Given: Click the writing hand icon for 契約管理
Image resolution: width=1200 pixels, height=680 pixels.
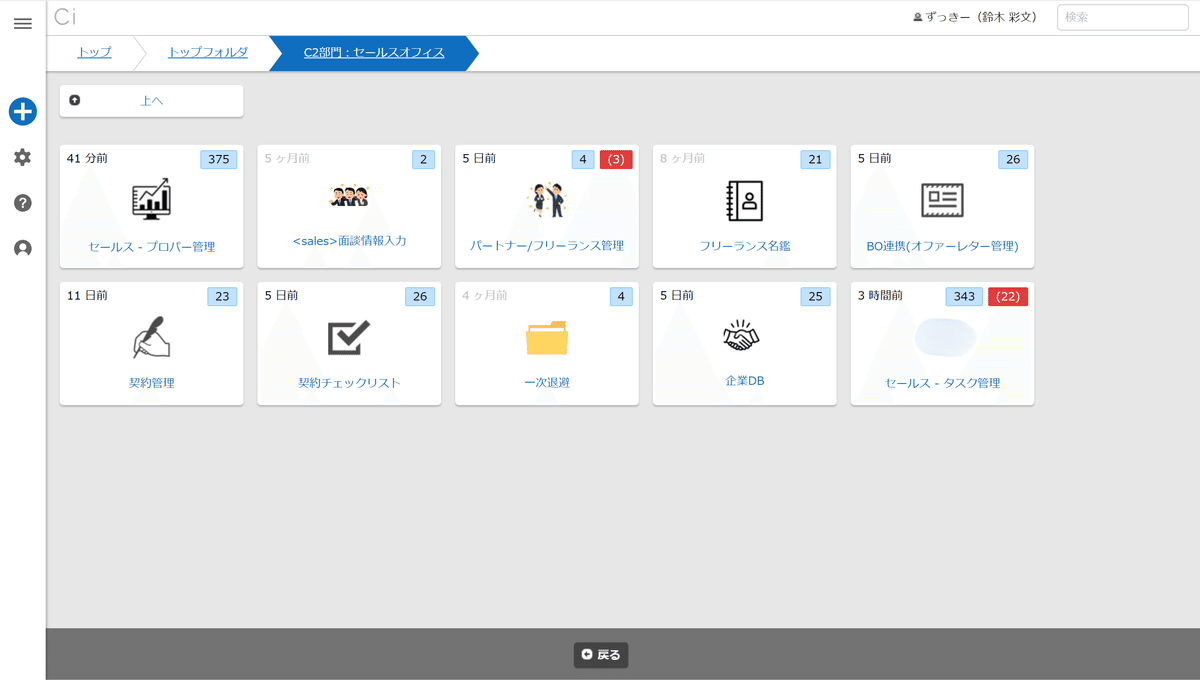Looking at the screenshot, I should point(151,337).
